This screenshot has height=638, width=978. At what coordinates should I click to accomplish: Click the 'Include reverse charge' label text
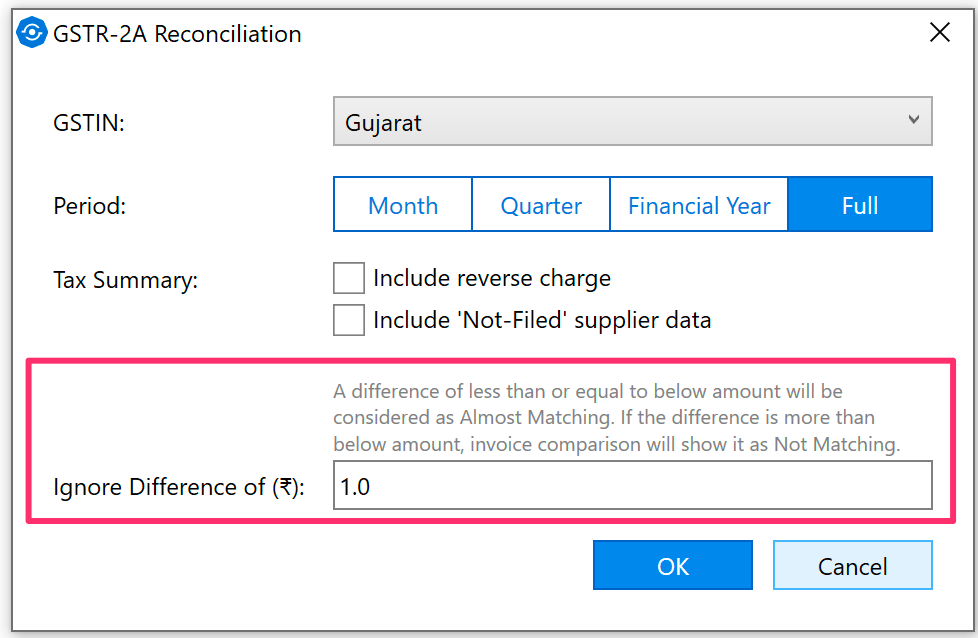491,278
